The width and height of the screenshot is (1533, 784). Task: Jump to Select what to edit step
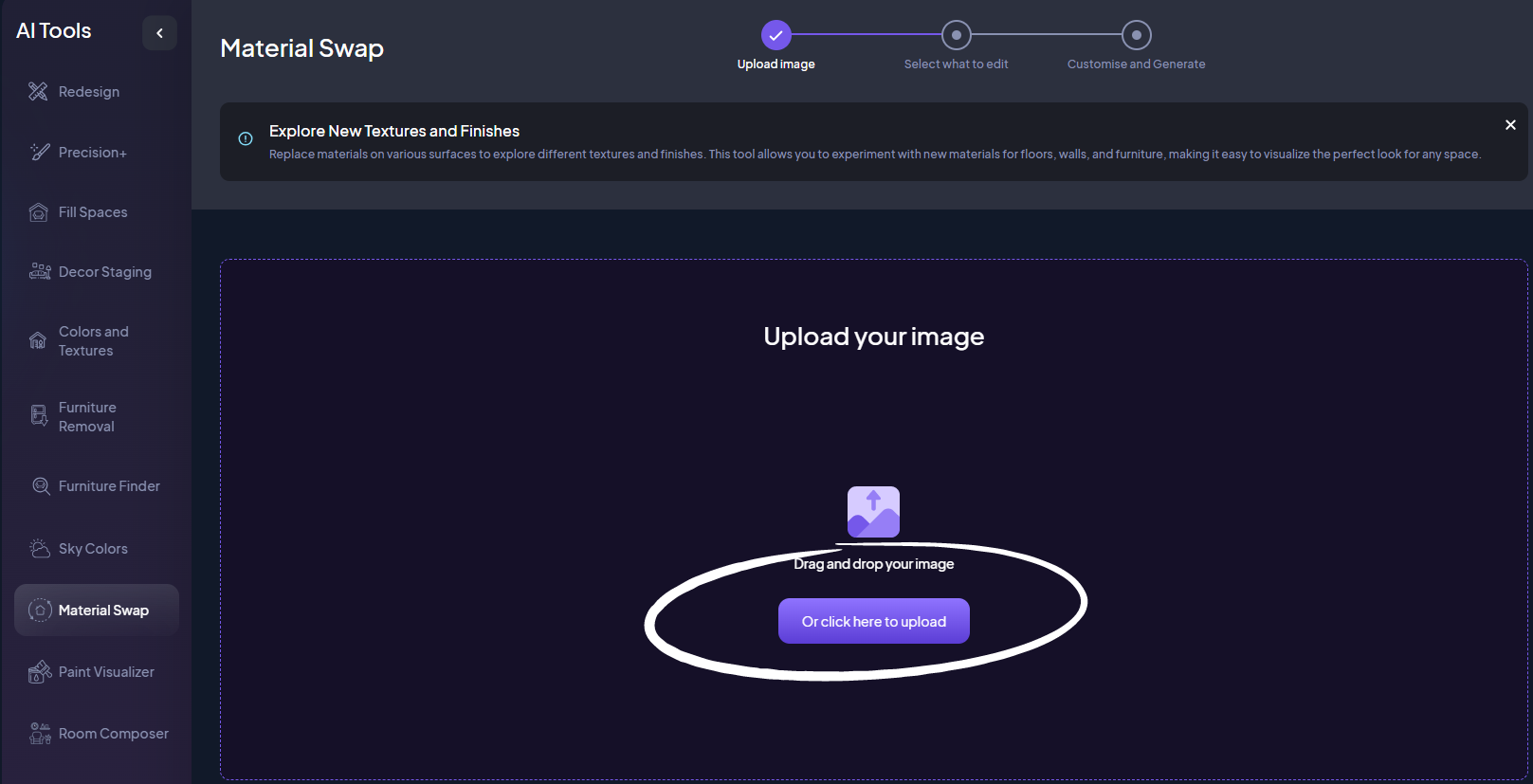click(956, 35)
